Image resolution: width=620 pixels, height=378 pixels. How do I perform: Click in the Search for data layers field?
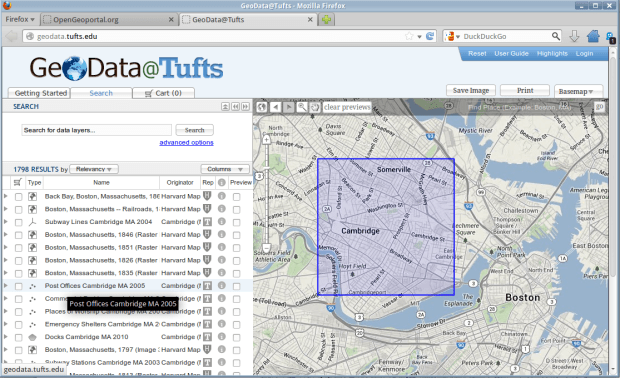[96, 130]
